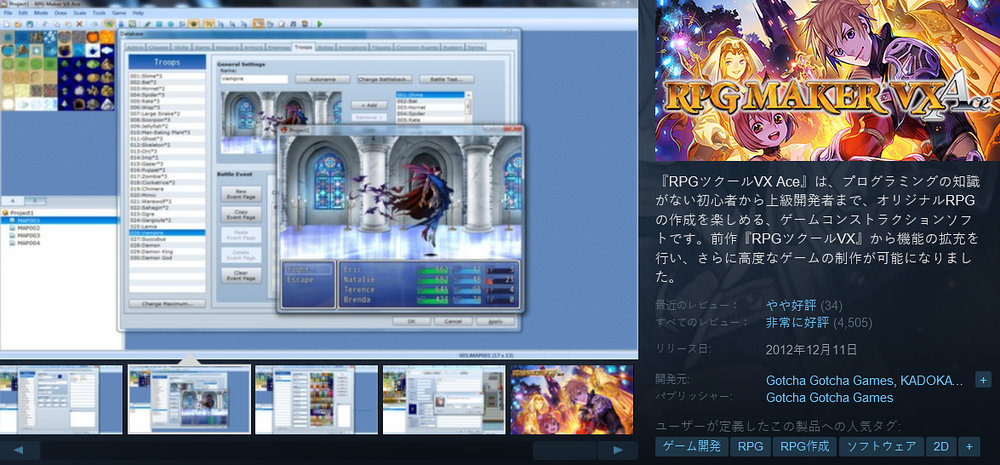The image size is (1000, 465).
Task: Select 001:Slime in the enemy list
Action: tap(430, 94)
